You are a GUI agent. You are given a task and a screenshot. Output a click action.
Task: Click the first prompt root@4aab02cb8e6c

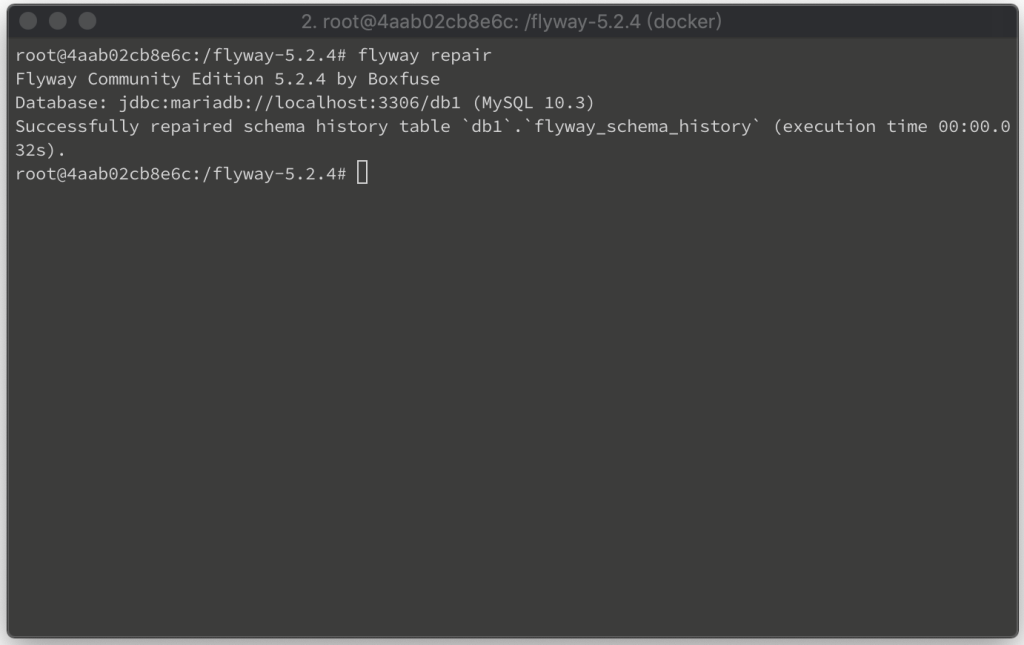click(103, 55)
